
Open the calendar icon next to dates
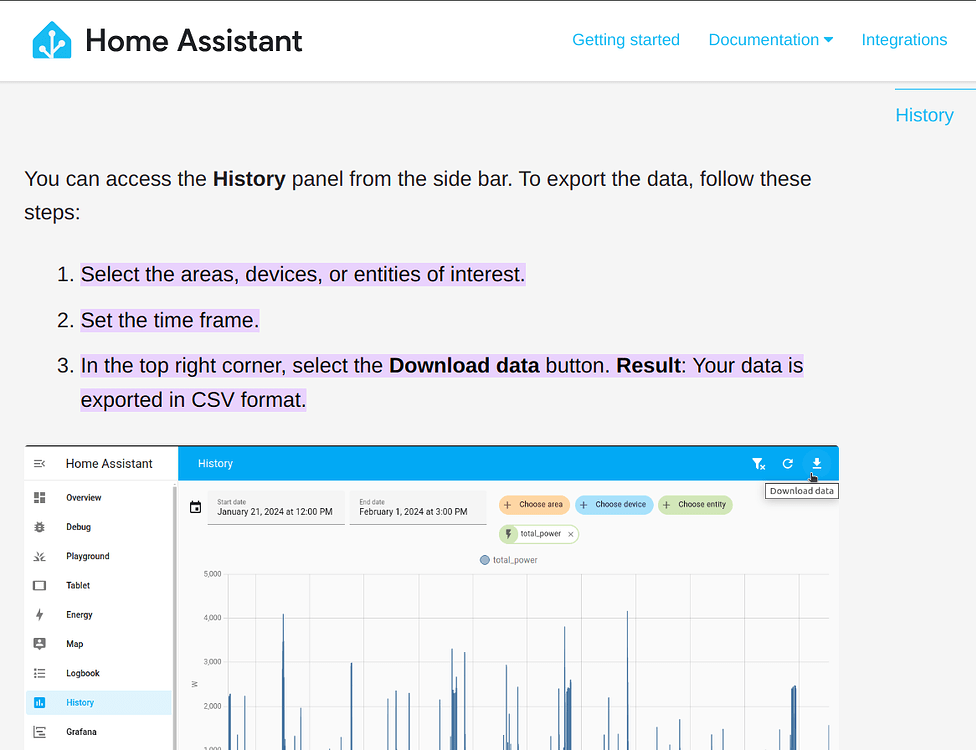(x=195, y=507)
